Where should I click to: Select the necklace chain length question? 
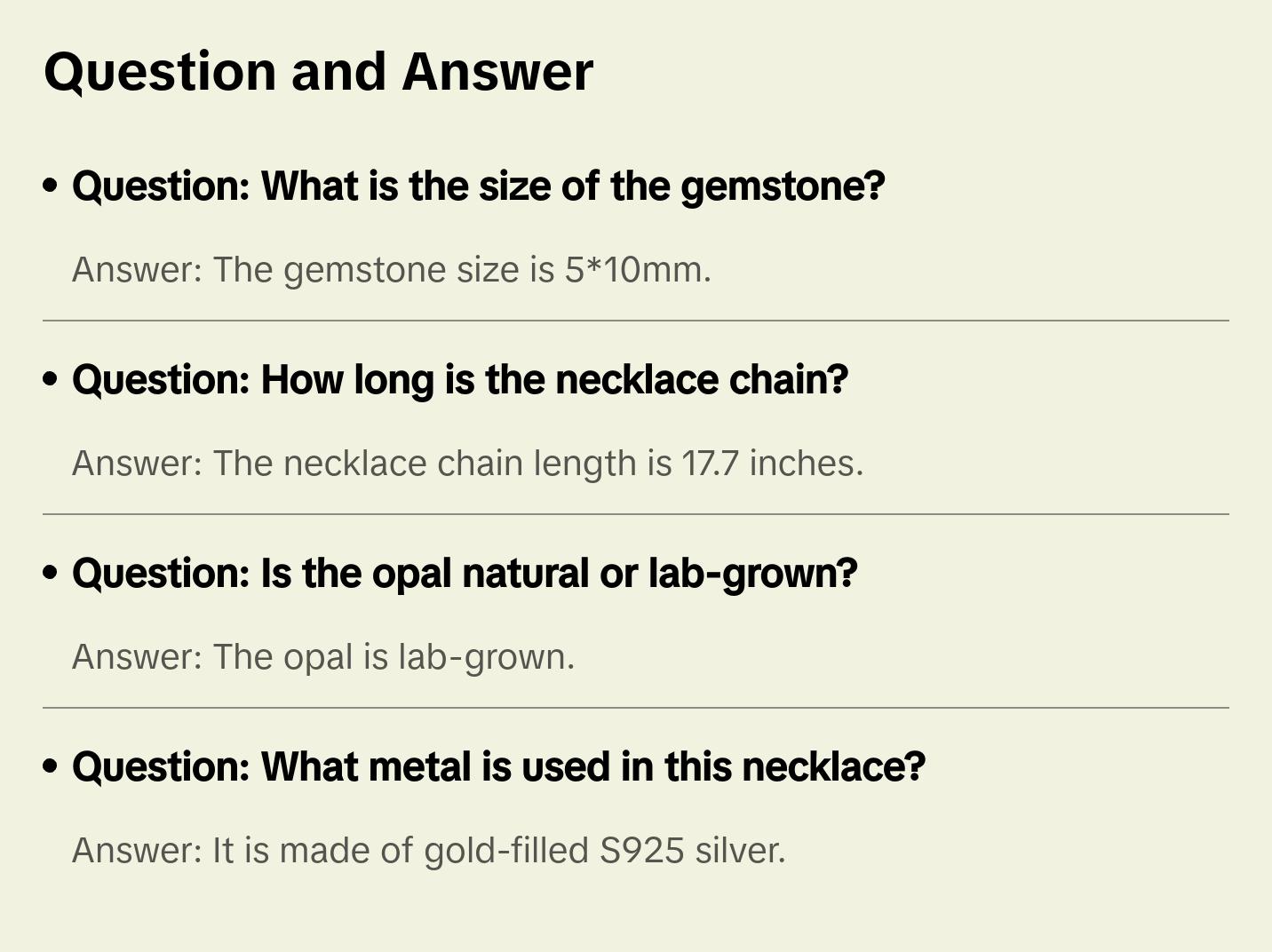click(x=459, y=380)
